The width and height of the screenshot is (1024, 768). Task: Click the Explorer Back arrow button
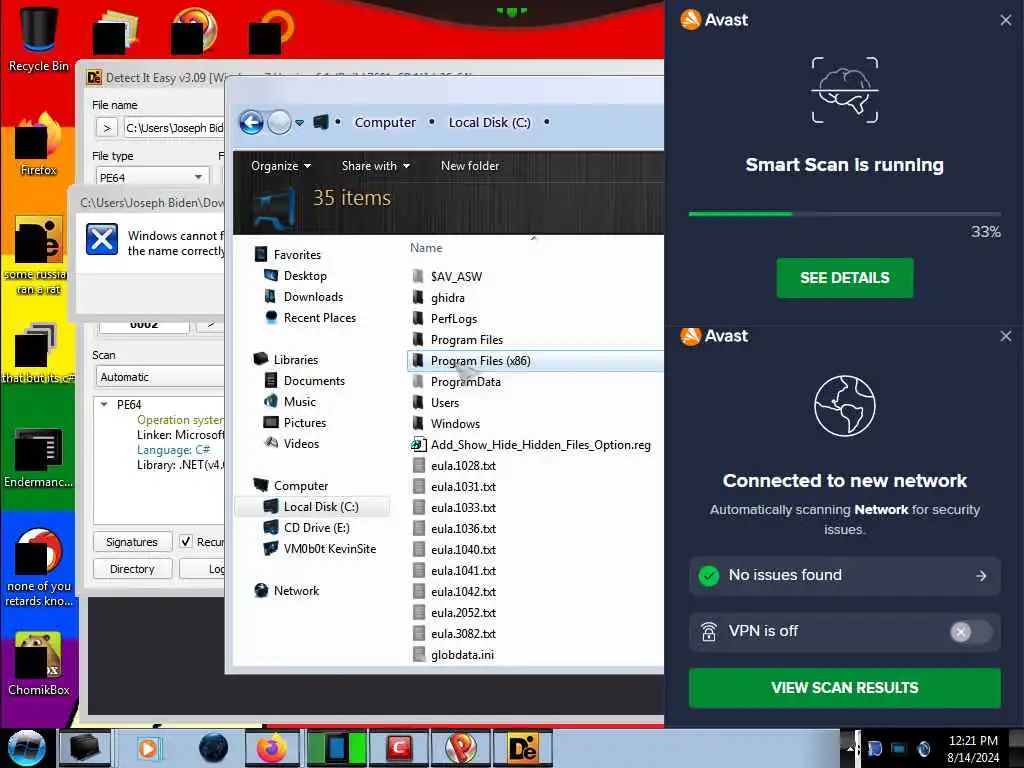pyautogui.click(x=251, y=122)
